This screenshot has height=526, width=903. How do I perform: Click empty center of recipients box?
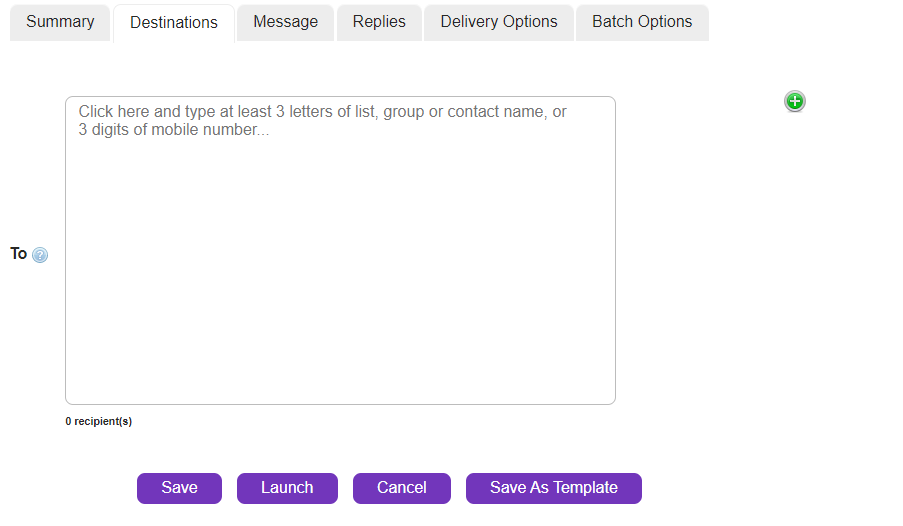pyautogui.click(x=340, y=270)
